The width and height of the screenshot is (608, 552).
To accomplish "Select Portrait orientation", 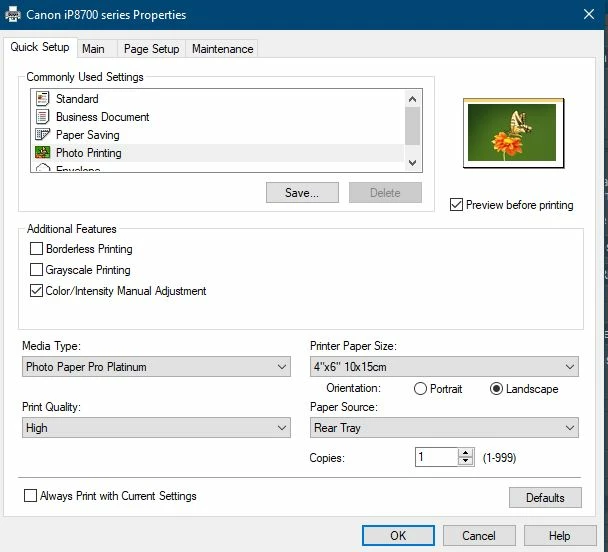I will click(x=420, y=388).
